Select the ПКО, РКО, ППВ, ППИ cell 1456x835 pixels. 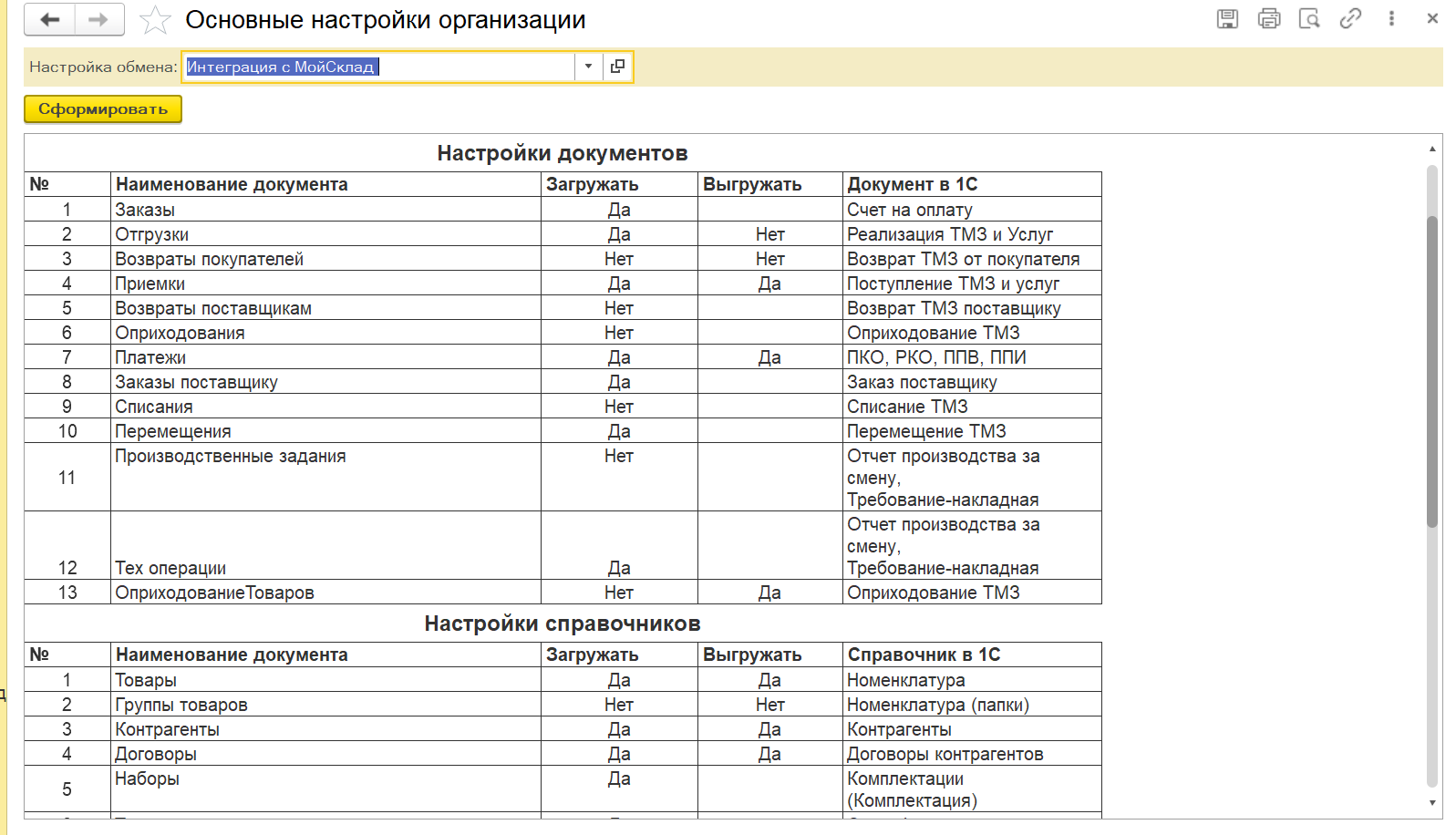point(972,357)
